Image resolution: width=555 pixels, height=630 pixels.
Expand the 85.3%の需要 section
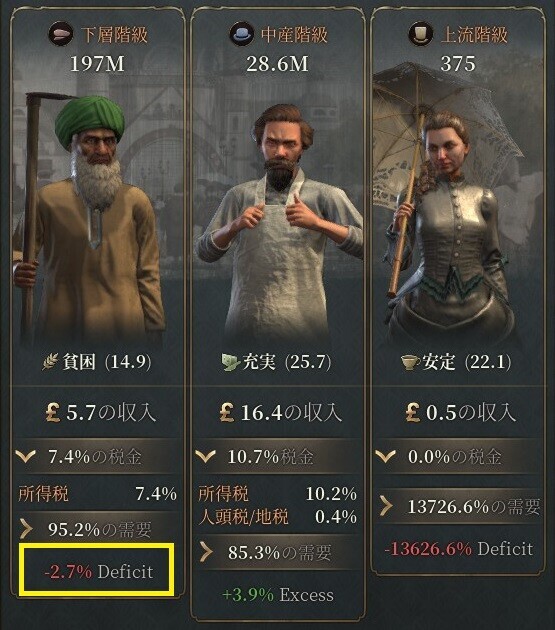click(x=278, y=552)
